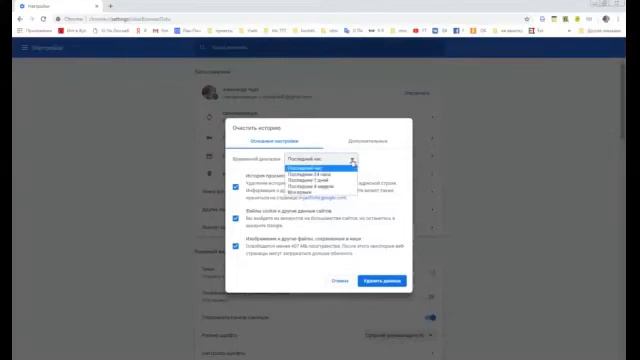
Task: Select the Настройки browser tab
Action: coord(57,6)
